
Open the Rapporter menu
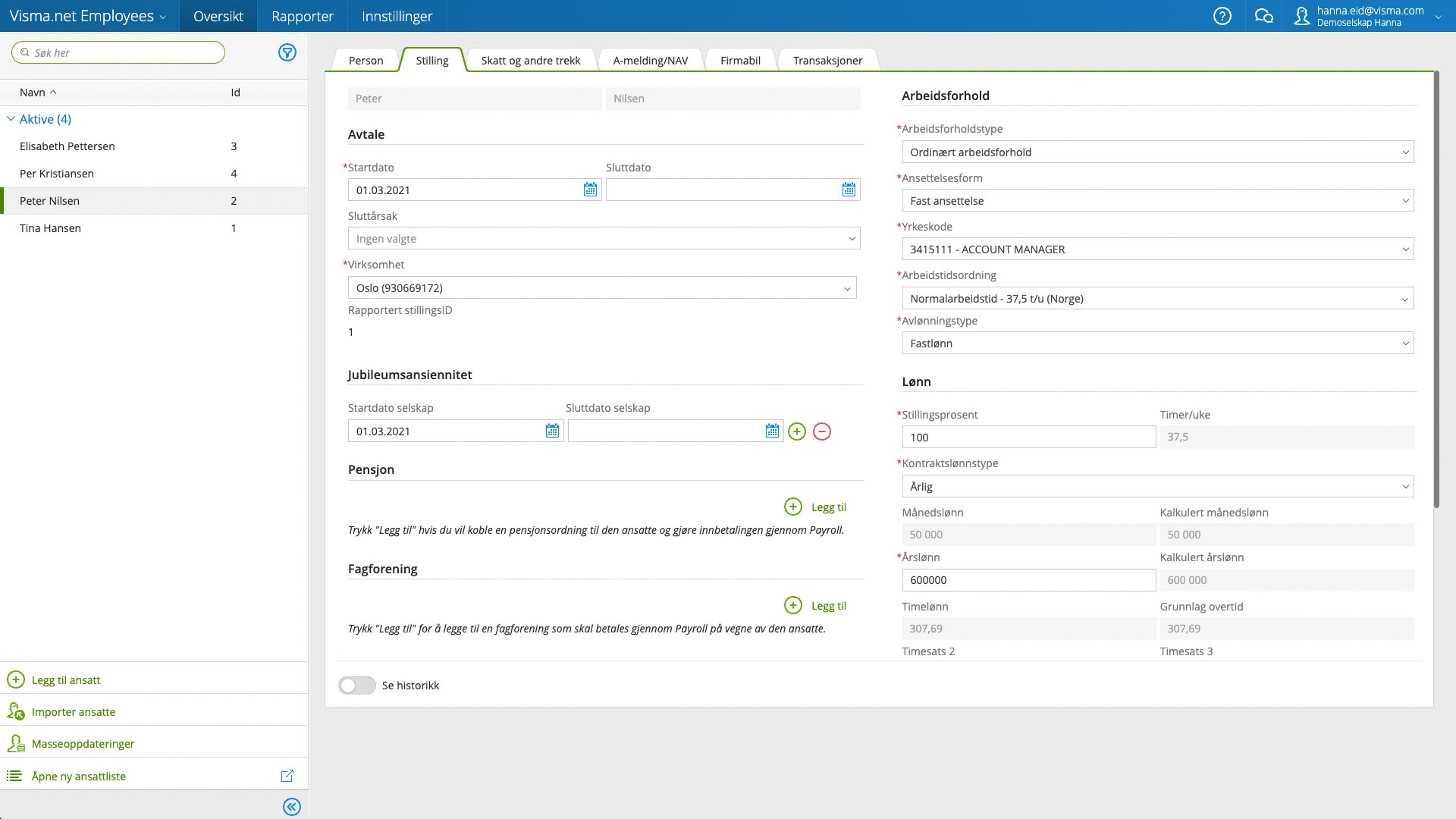pos(302,16)
